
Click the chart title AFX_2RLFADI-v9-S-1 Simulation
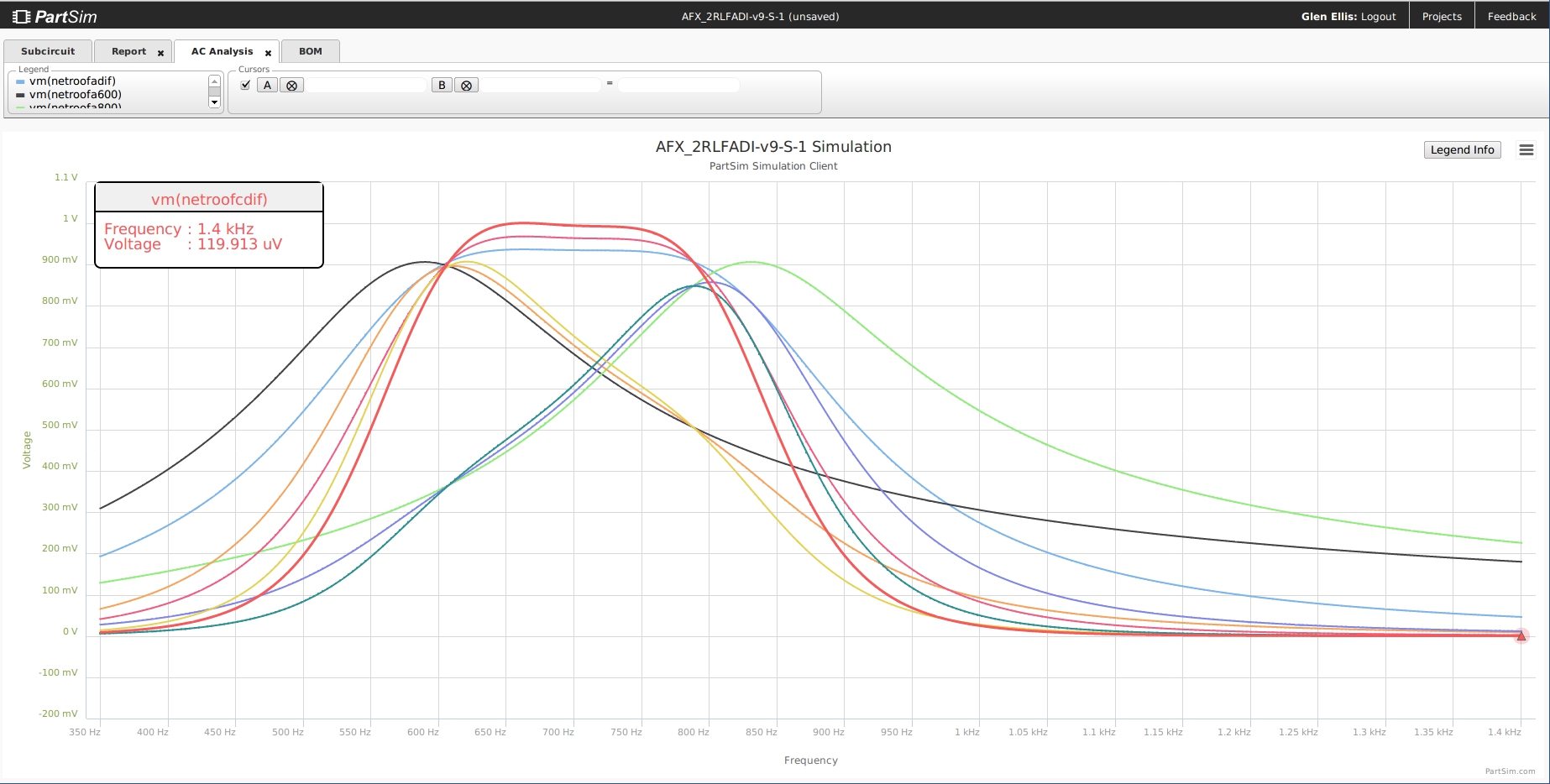coord(773,146)
